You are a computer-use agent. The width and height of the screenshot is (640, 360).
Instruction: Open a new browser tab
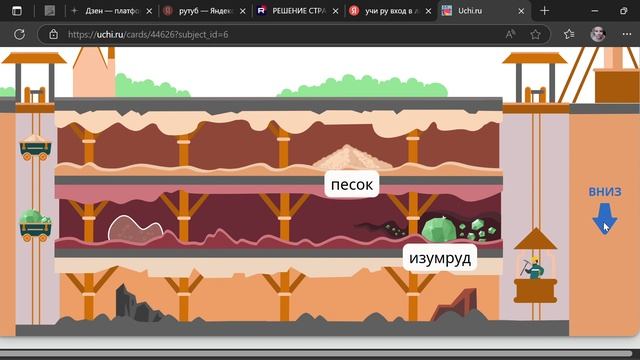[544, 11]
